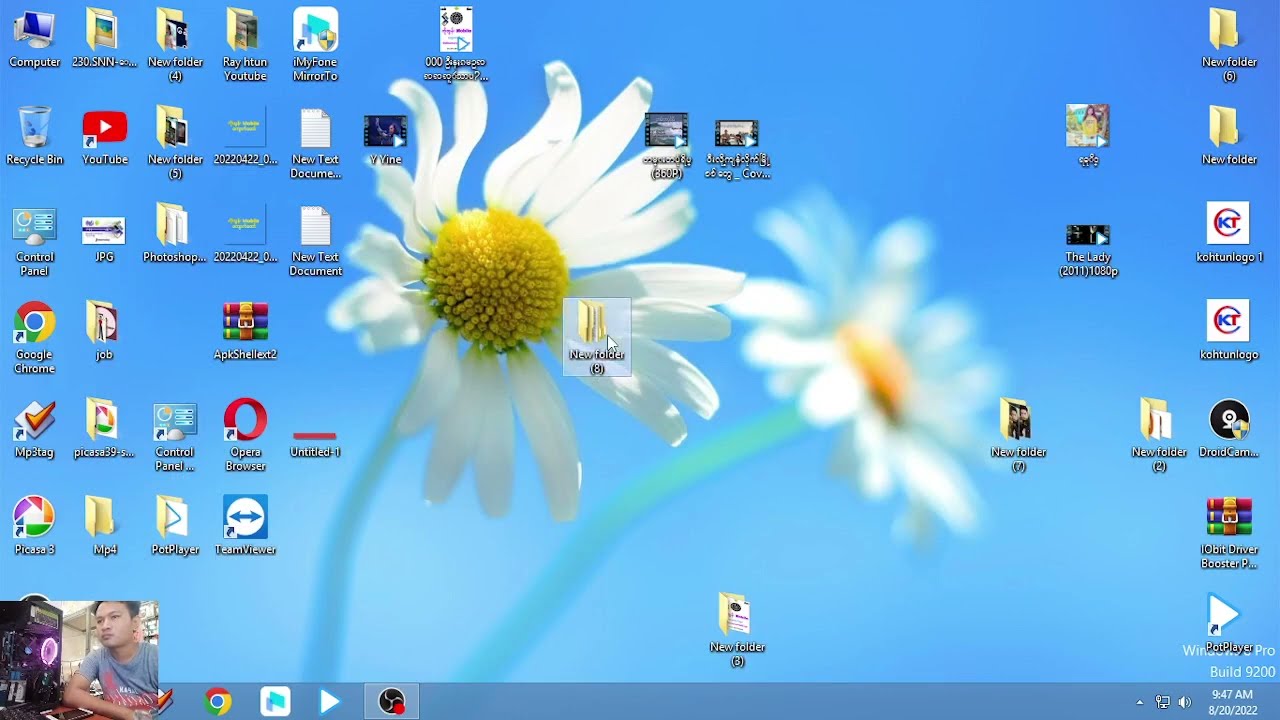
Task: Select the 230.SNN folder icon
Action: [x=105, y=38]
